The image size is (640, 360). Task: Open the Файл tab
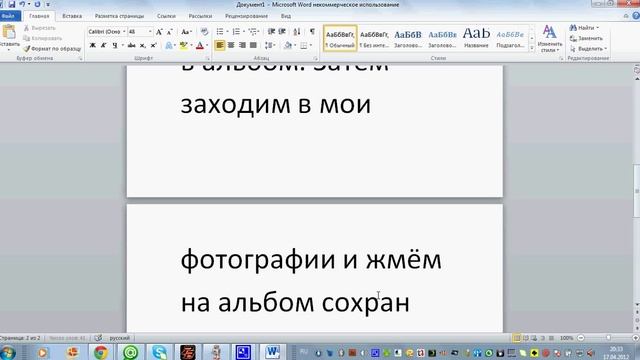click(8, 16)
